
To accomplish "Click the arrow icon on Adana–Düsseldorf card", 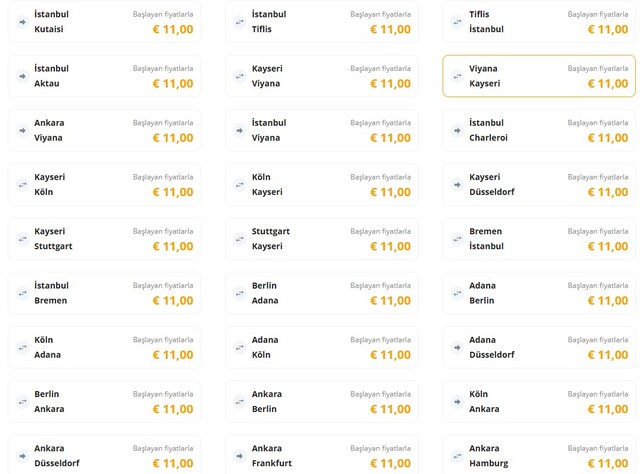I will click(457, 347).
